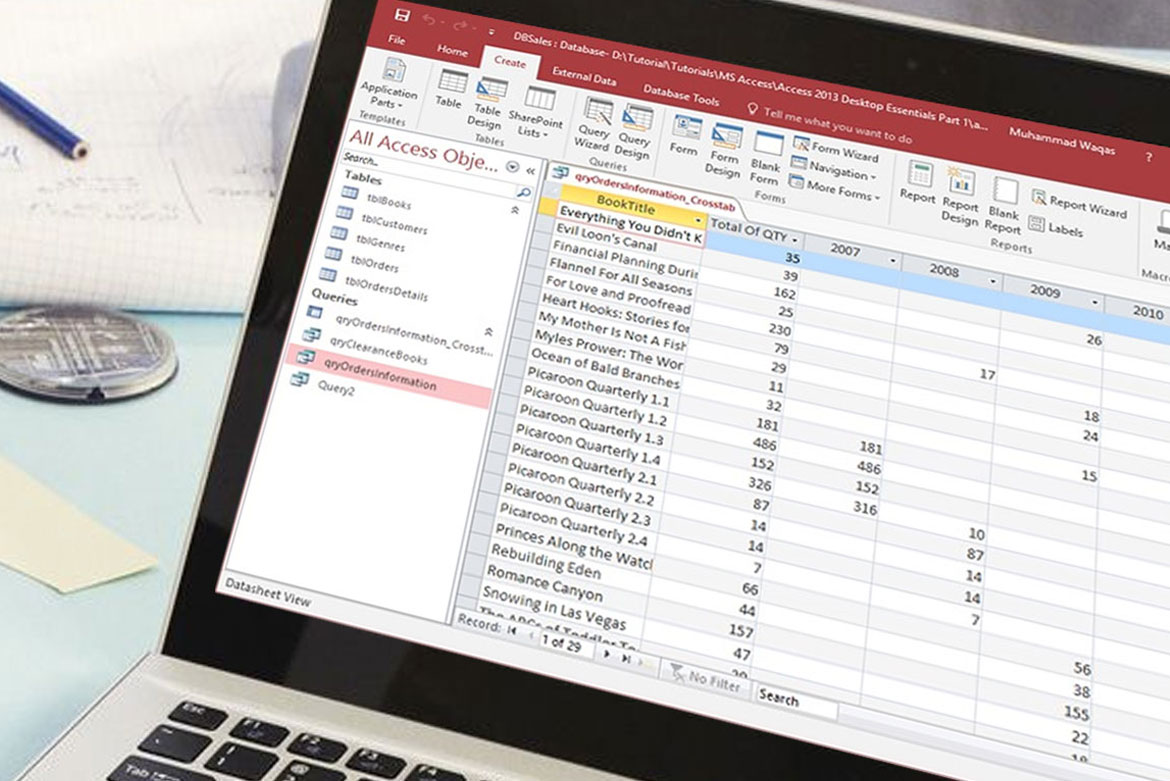This screenshot has height=781, width=1170.
Task: Click the Muhammad Waqas account name
Action: (1062, 140)
